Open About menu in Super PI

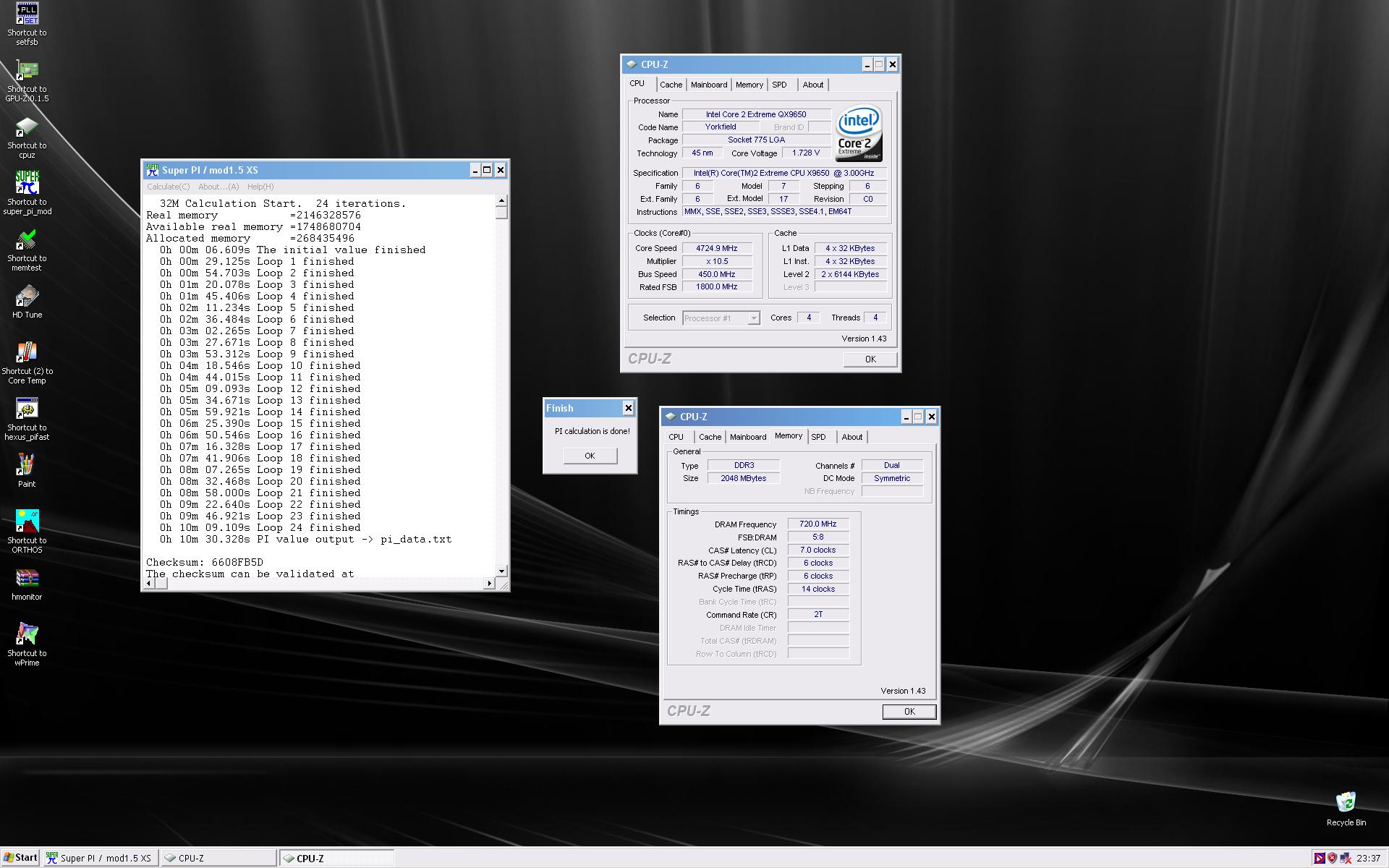[x=218, y=187]
